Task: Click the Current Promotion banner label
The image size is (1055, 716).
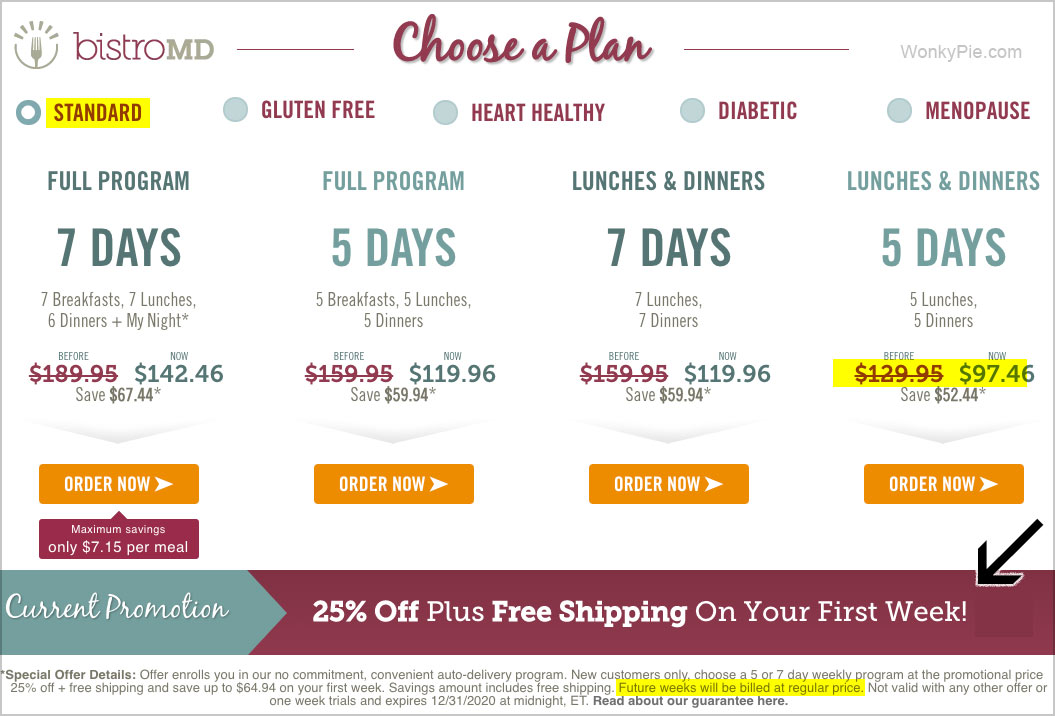Action: [x=118, y=607]
